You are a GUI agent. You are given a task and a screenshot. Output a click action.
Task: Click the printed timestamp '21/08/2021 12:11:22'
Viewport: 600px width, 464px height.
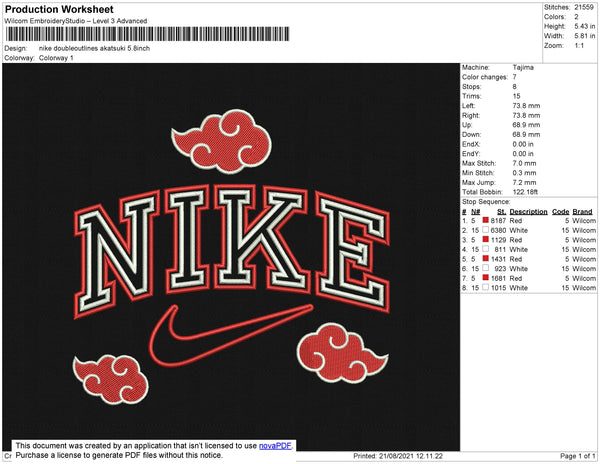coord(411,456)
